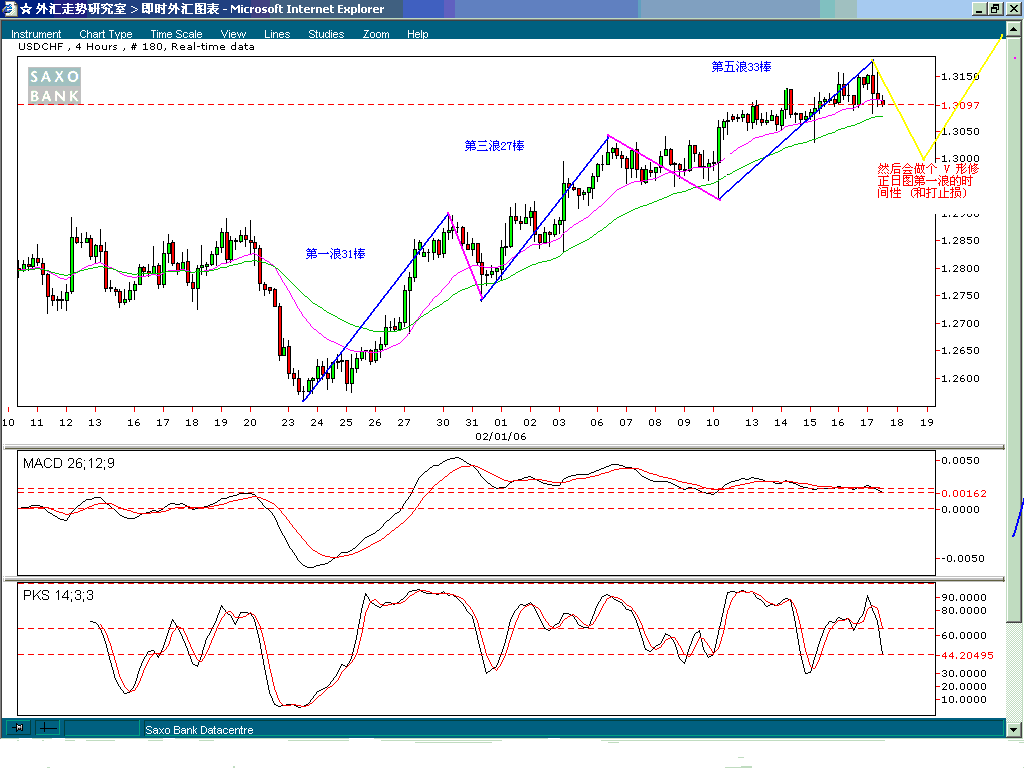Viewport: 1024px width, 768px height.
Task: Open the Chart Type menu
Action: (106, 34)
